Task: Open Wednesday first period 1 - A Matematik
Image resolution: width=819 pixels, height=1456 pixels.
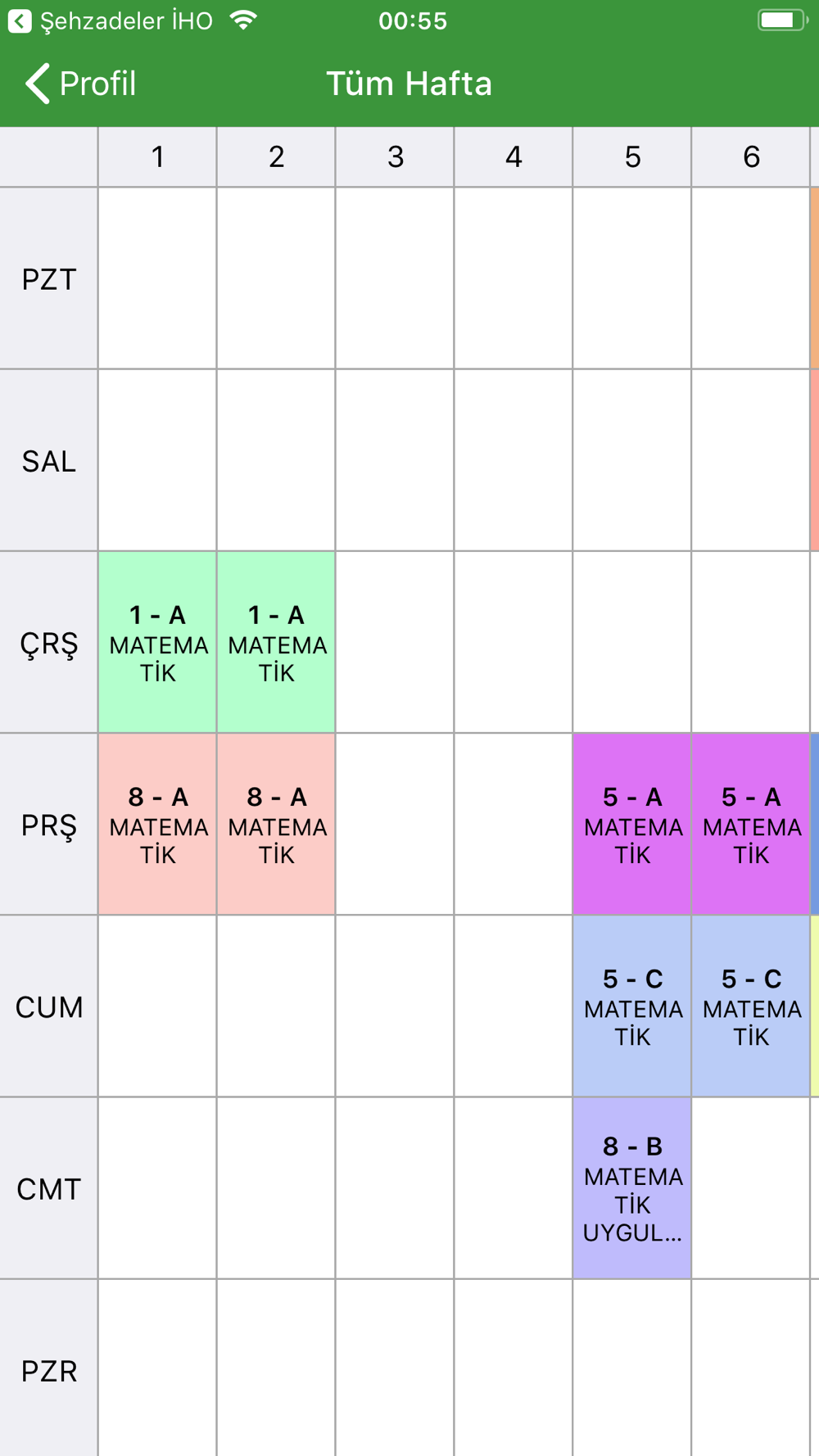Action: coord(157,642)
